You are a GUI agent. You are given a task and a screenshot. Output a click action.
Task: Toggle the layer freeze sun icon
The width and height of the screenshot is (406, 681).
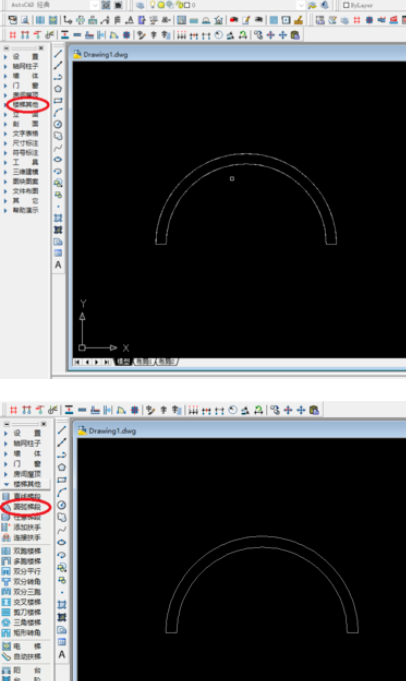click(161, 5)
